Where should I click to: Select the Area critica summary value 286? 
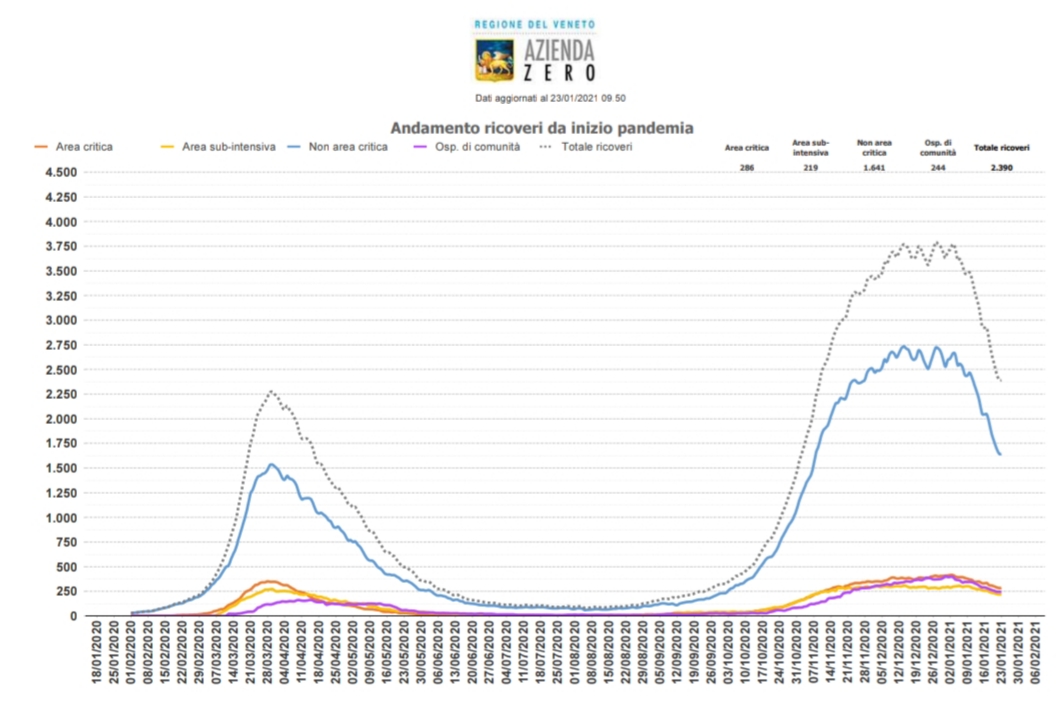747,168
